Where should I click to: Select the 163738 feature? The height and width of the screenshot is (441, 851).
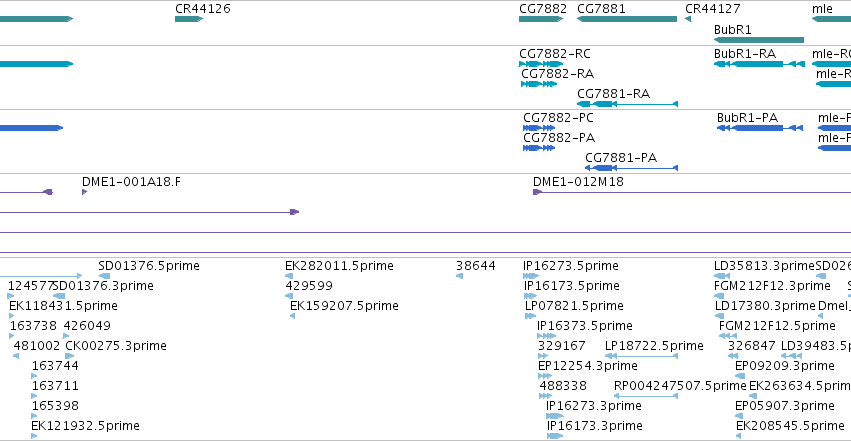(11, 336)
